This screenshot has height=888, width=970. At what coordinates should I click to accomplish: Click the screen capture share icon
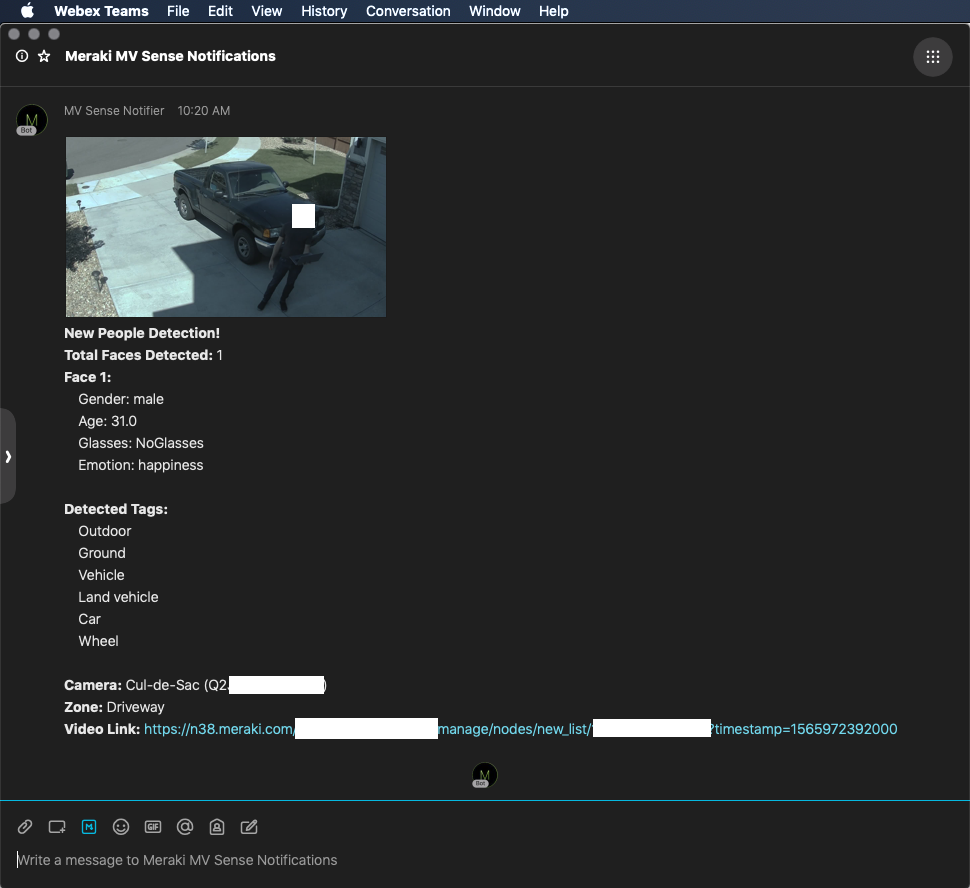point(57,827)
